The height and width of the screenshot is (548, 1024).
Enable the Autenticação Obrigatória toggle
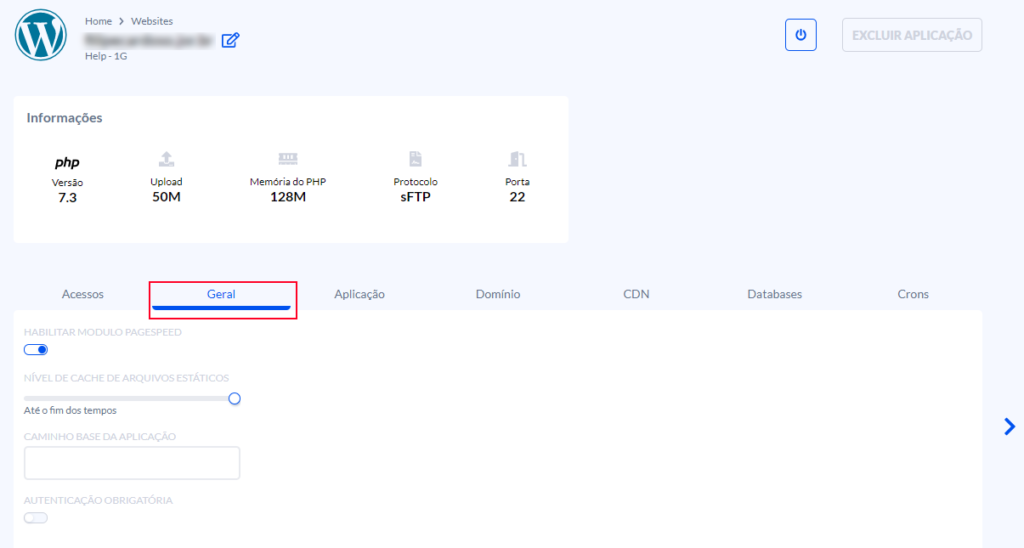point(36,517)
